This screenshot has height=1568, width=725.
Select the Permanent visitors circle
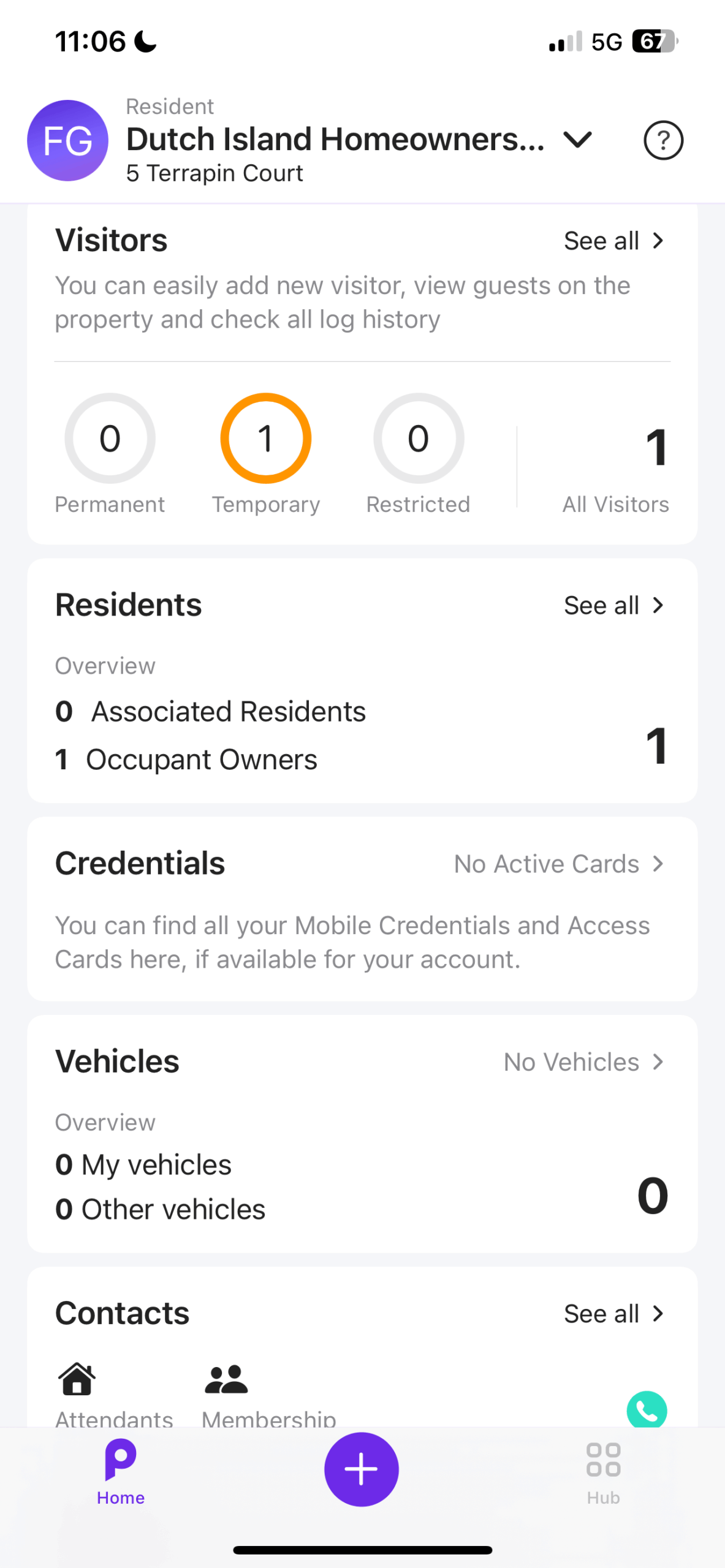[110, 439]
